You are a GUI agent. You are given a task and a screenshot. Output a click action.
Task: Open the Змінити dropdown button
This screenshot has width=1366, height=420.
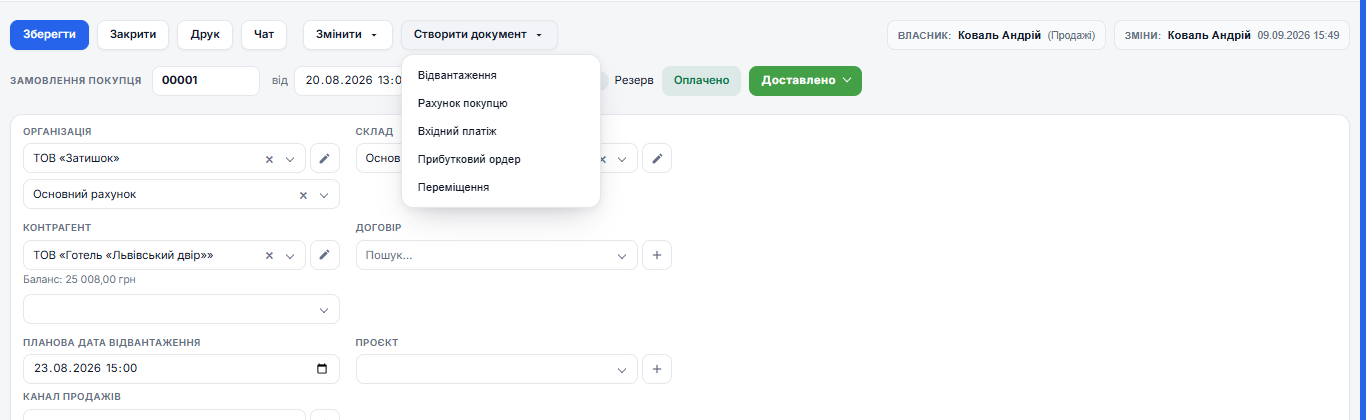pyautogui.click(x=347, y=35)
